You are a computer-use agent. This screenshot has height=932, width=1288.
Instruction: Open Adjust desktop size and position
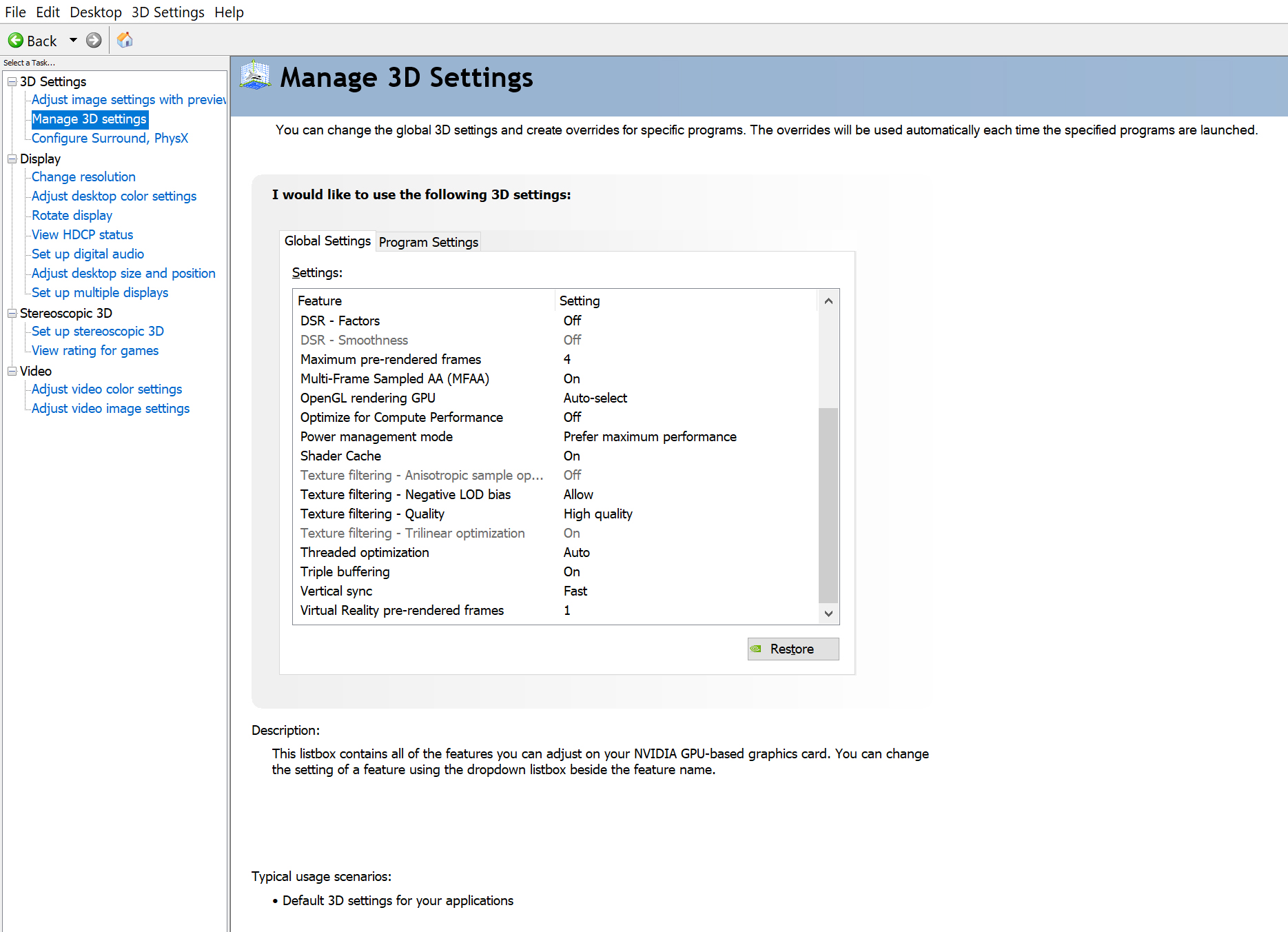(123, 273)
